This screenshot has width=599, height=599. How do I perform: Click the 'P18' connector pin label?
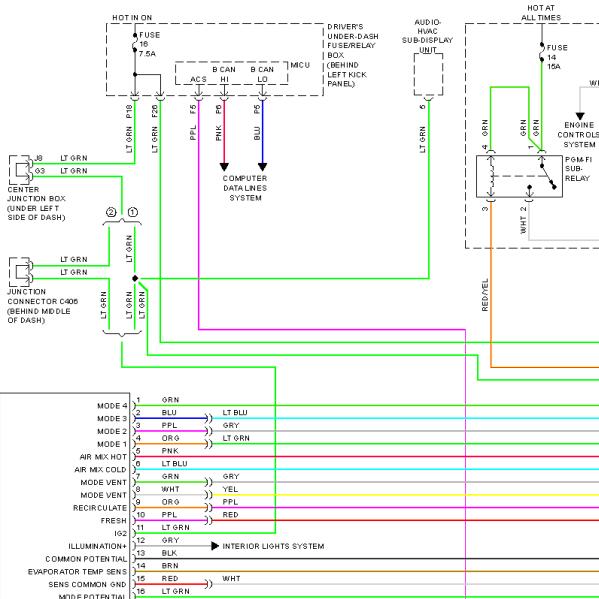pos(129,111)
